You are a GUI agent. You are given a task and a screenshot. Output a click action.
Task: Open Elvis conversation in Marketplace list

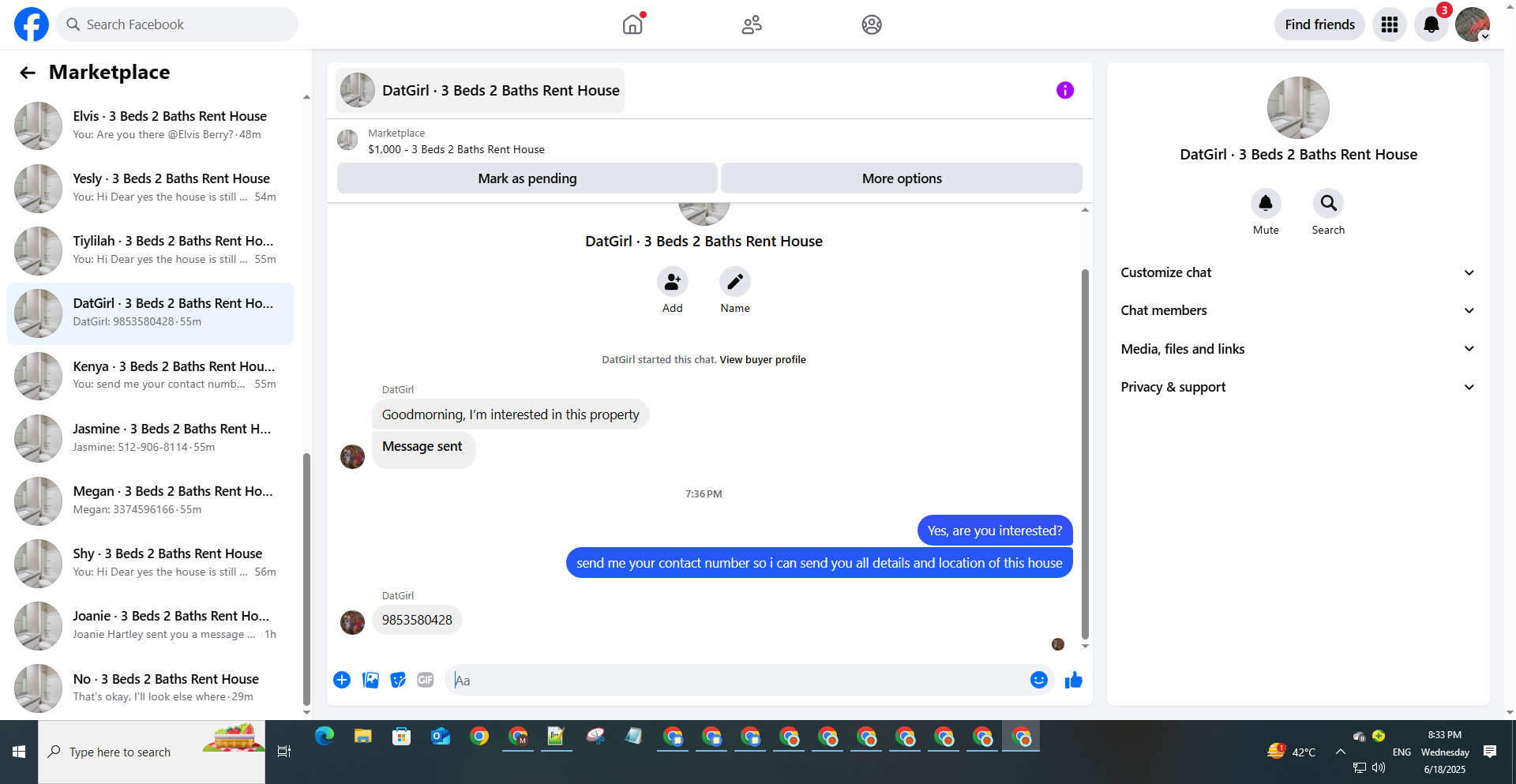click(150, 126)
